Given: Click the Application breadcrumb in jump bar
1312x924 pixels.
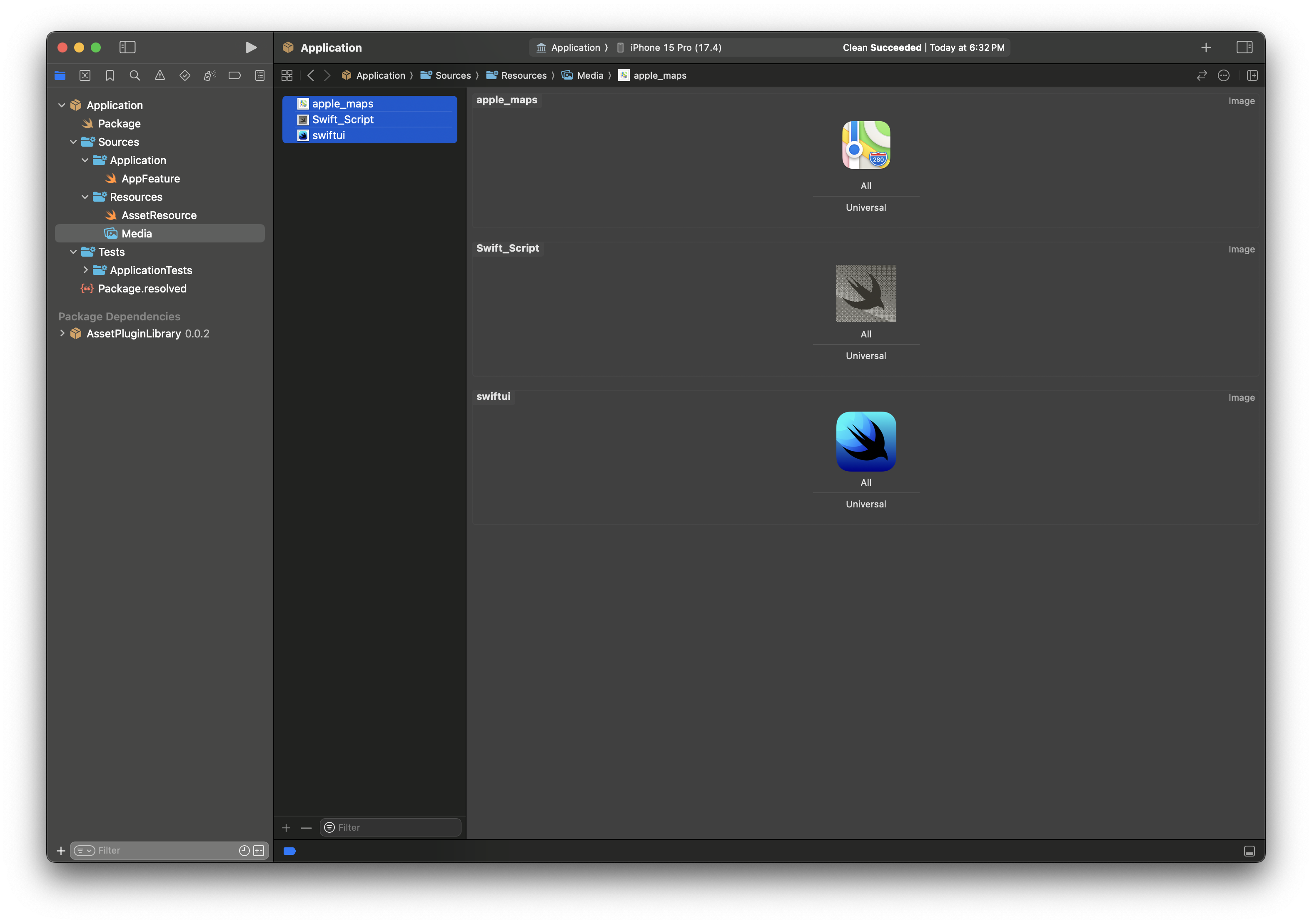Looking at the screenshot, I should [374, 75].
